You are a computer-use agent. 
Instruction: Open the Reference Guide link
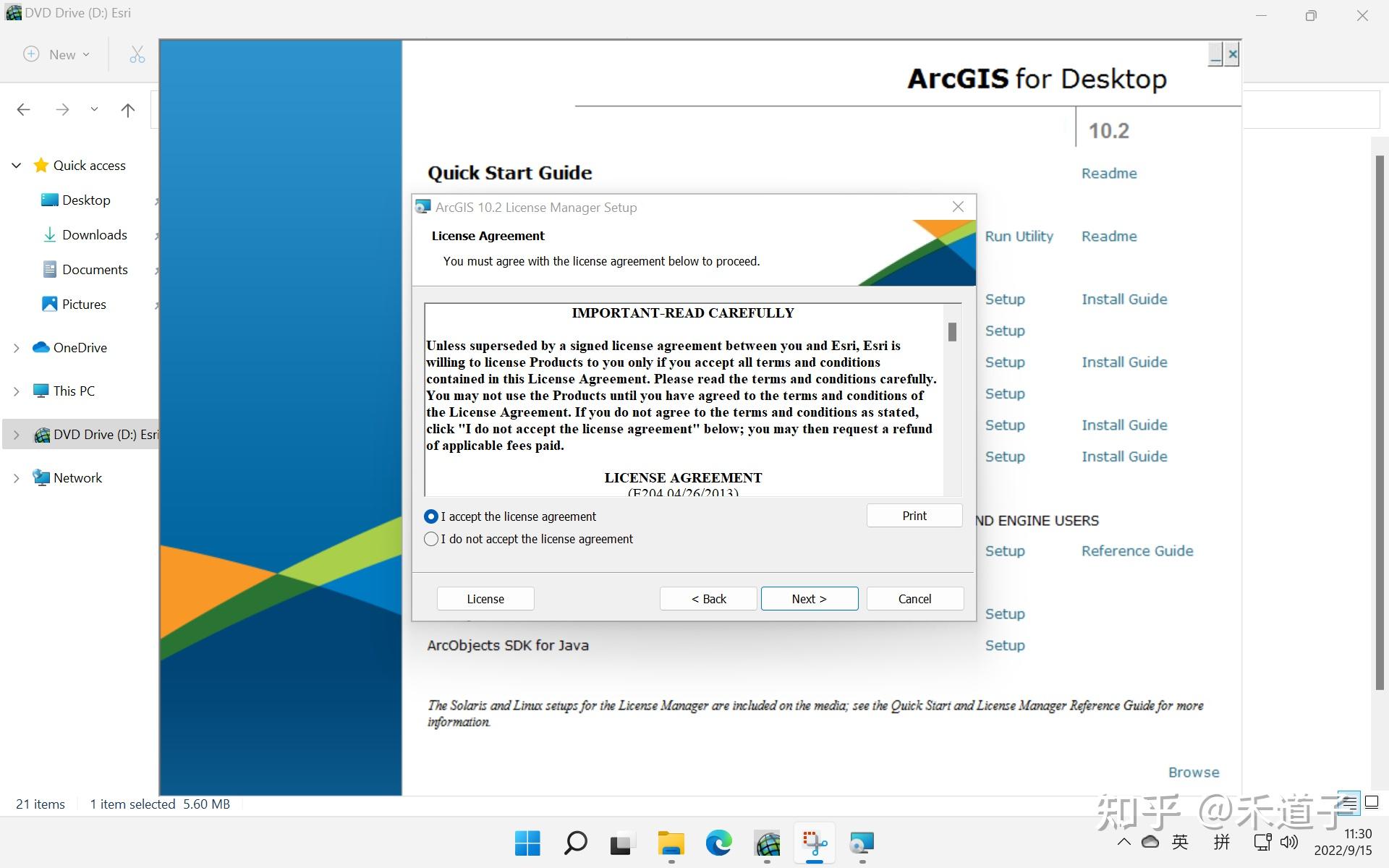[x=1137, y=551]
